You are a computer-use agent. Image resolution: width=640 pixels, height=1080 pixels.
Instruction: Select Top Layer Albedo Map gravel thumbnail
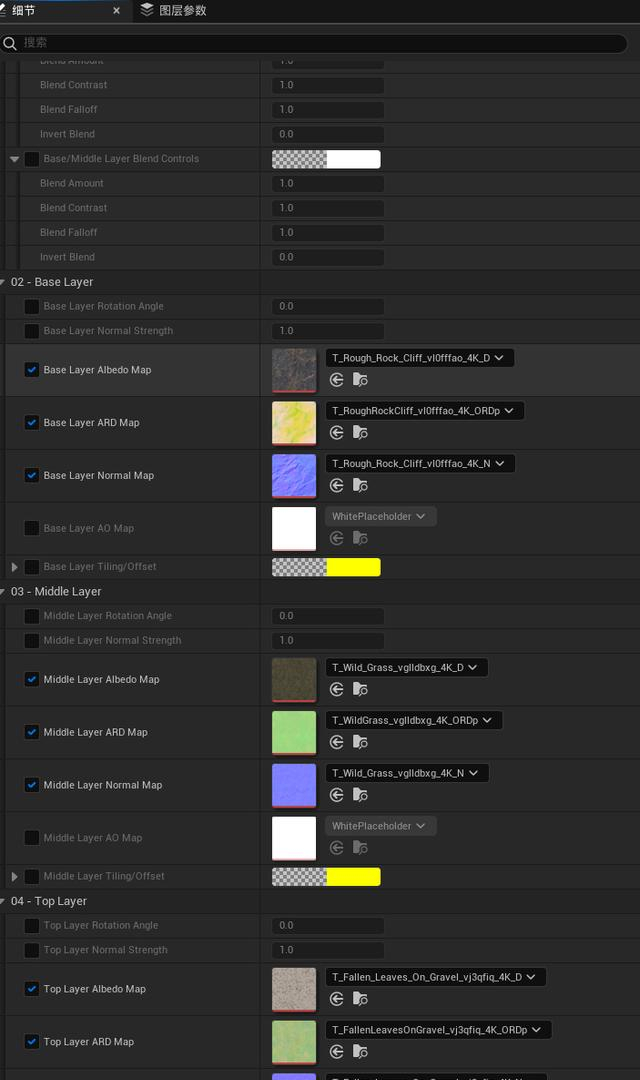click(294, 990)
